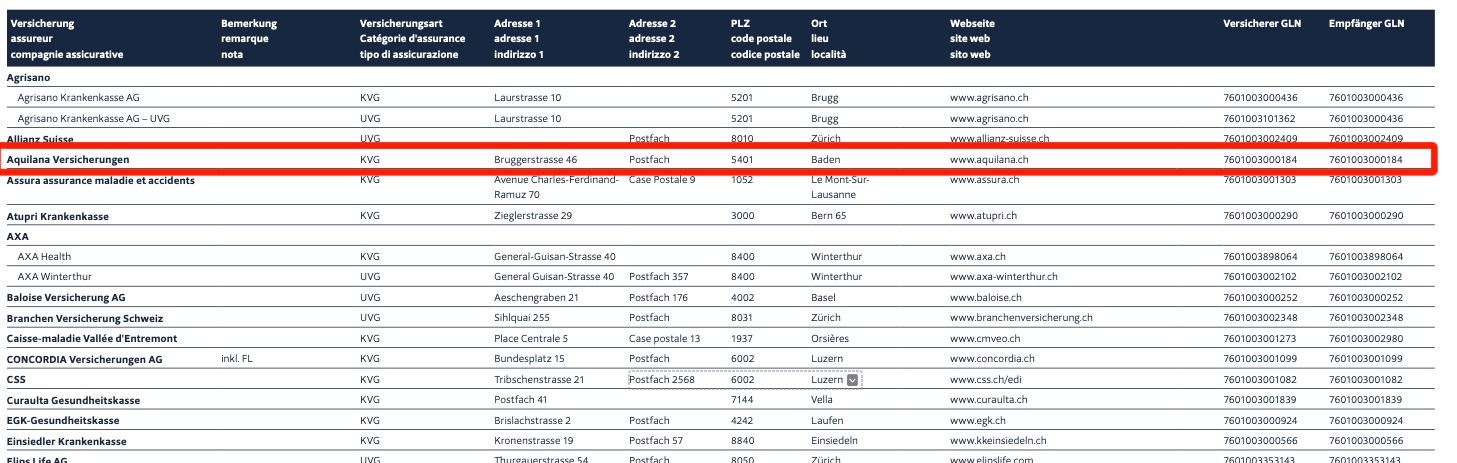Select Einsiedler Krankenkasse insurer name

point(67,441)
